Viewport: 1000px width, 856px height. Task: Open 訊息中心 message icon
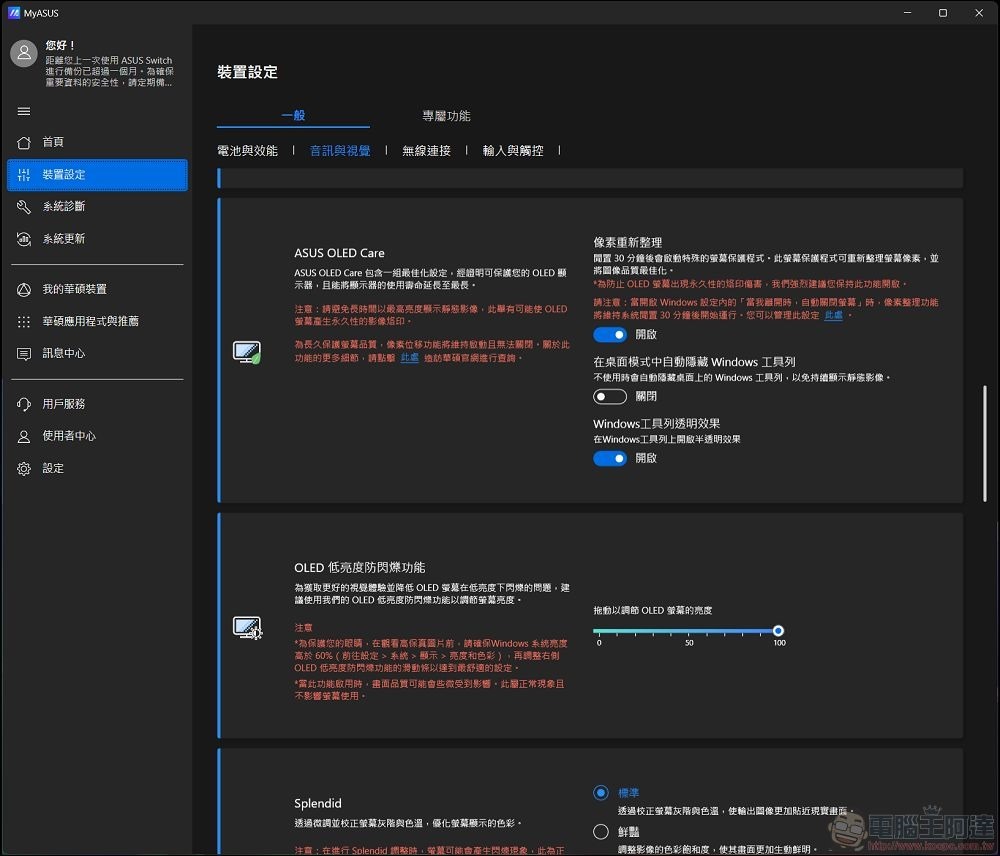(x=24, y=353)
